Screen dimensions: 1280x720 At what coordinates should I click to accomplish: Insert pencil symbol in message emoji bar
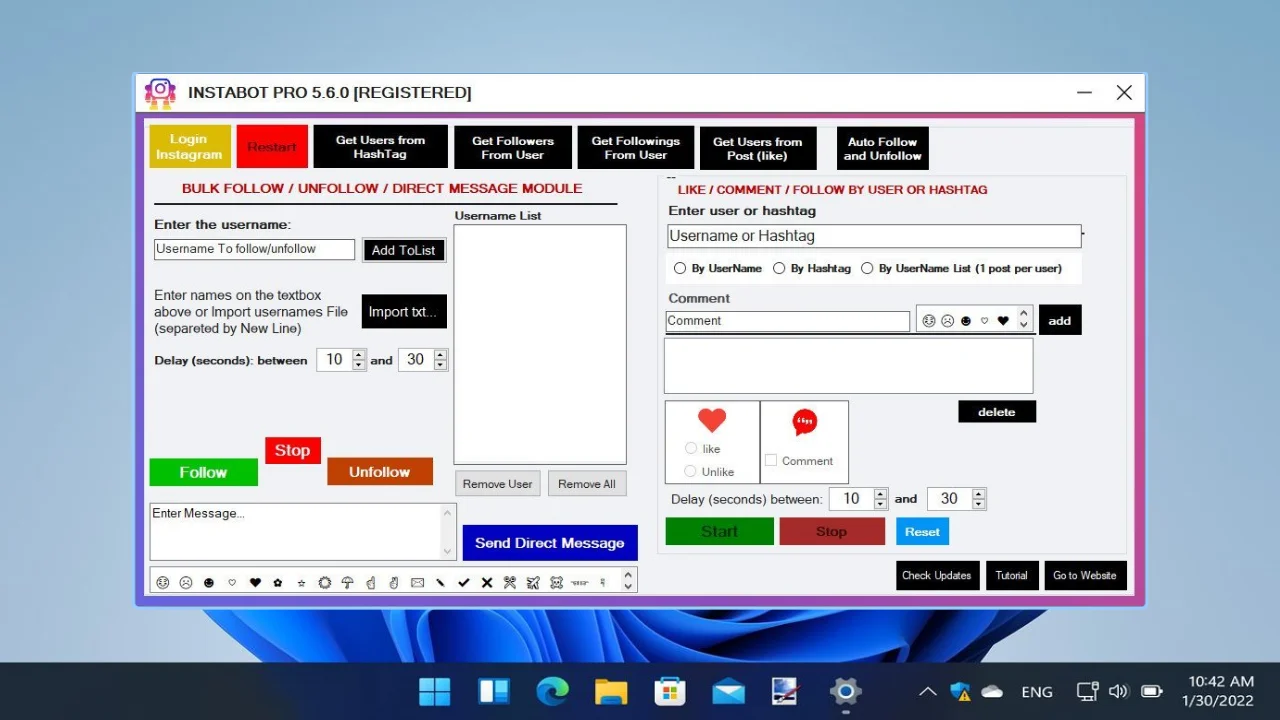(x=440, y=582)
